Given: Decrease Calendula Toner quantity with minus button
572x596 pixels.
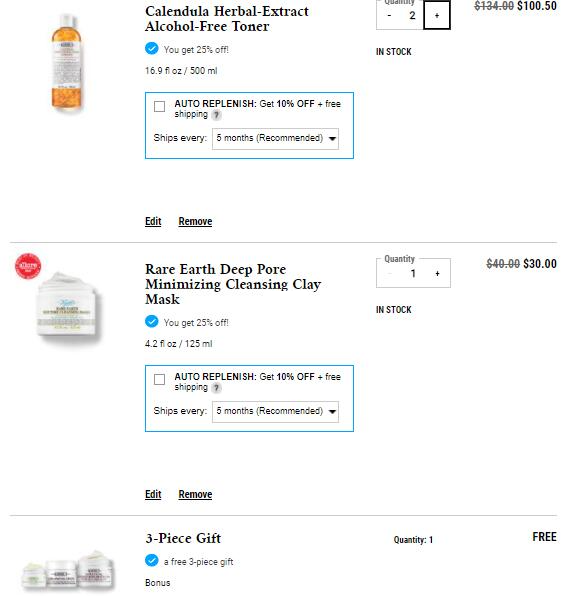Looking at the screenshot, I should (389, 15).
